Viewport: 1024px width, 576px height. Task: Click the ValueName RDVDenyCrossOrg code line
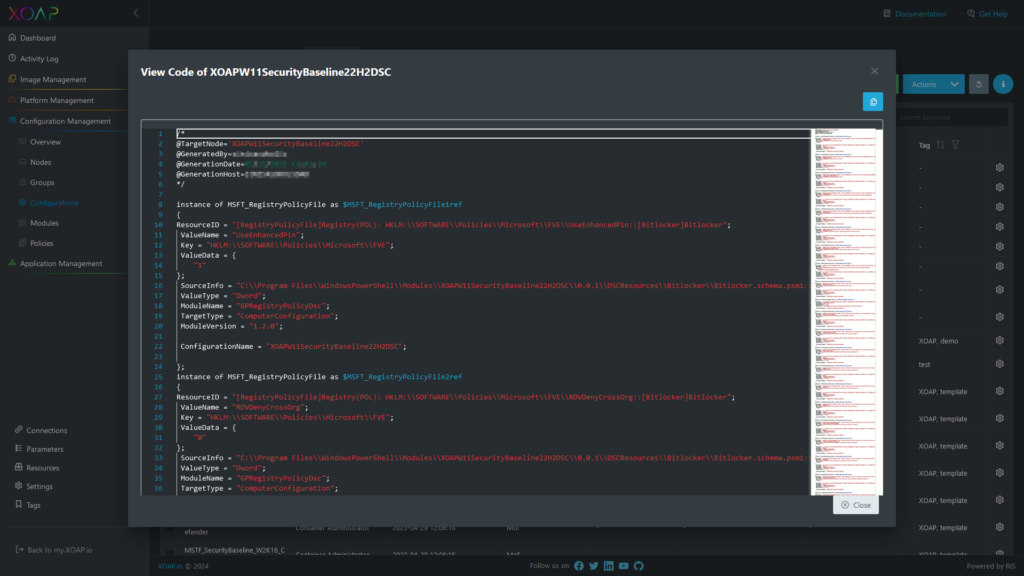click(244, 408)
